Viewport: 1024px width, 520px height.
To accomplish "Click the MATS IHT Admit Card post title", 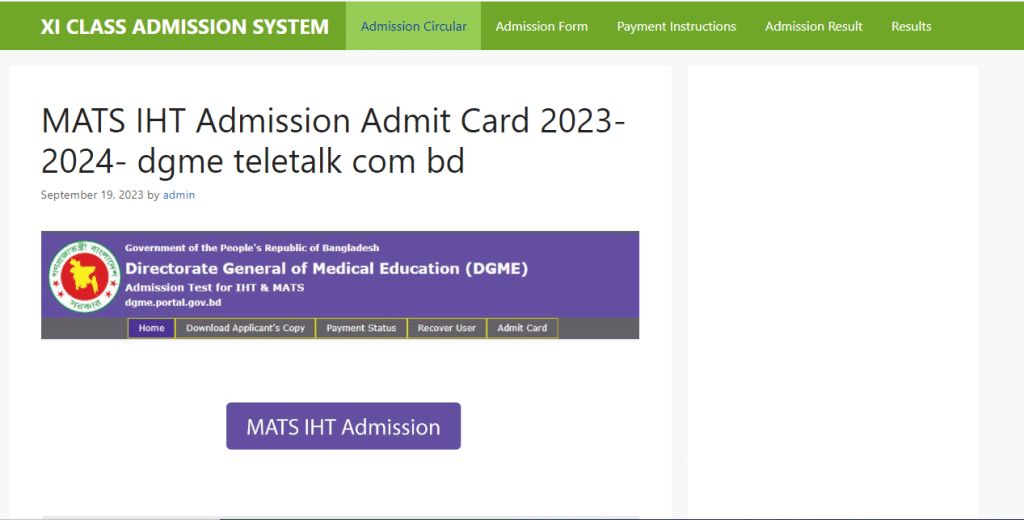I will [334, 140].
